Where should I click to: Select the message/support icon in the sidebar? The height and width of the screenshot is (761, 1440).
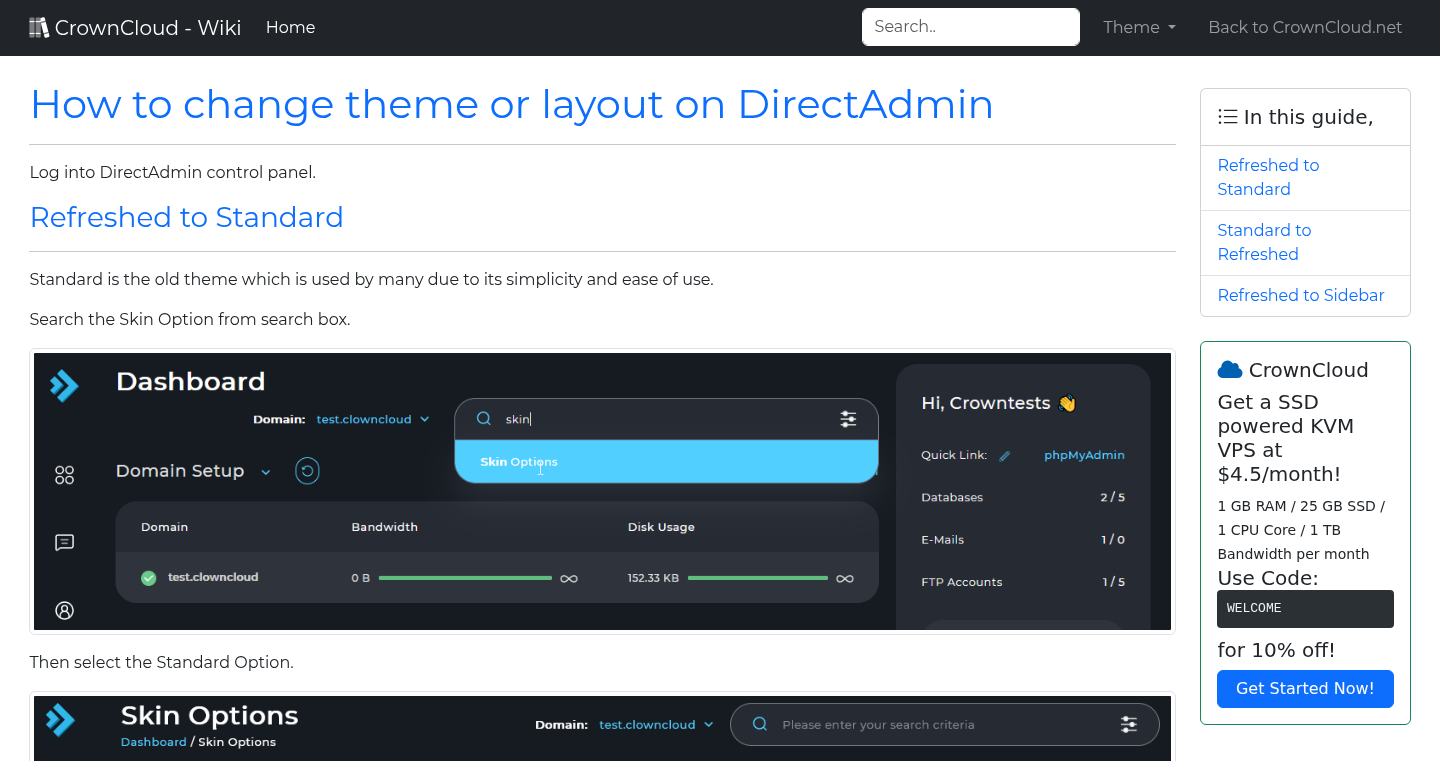pos(64,542)
